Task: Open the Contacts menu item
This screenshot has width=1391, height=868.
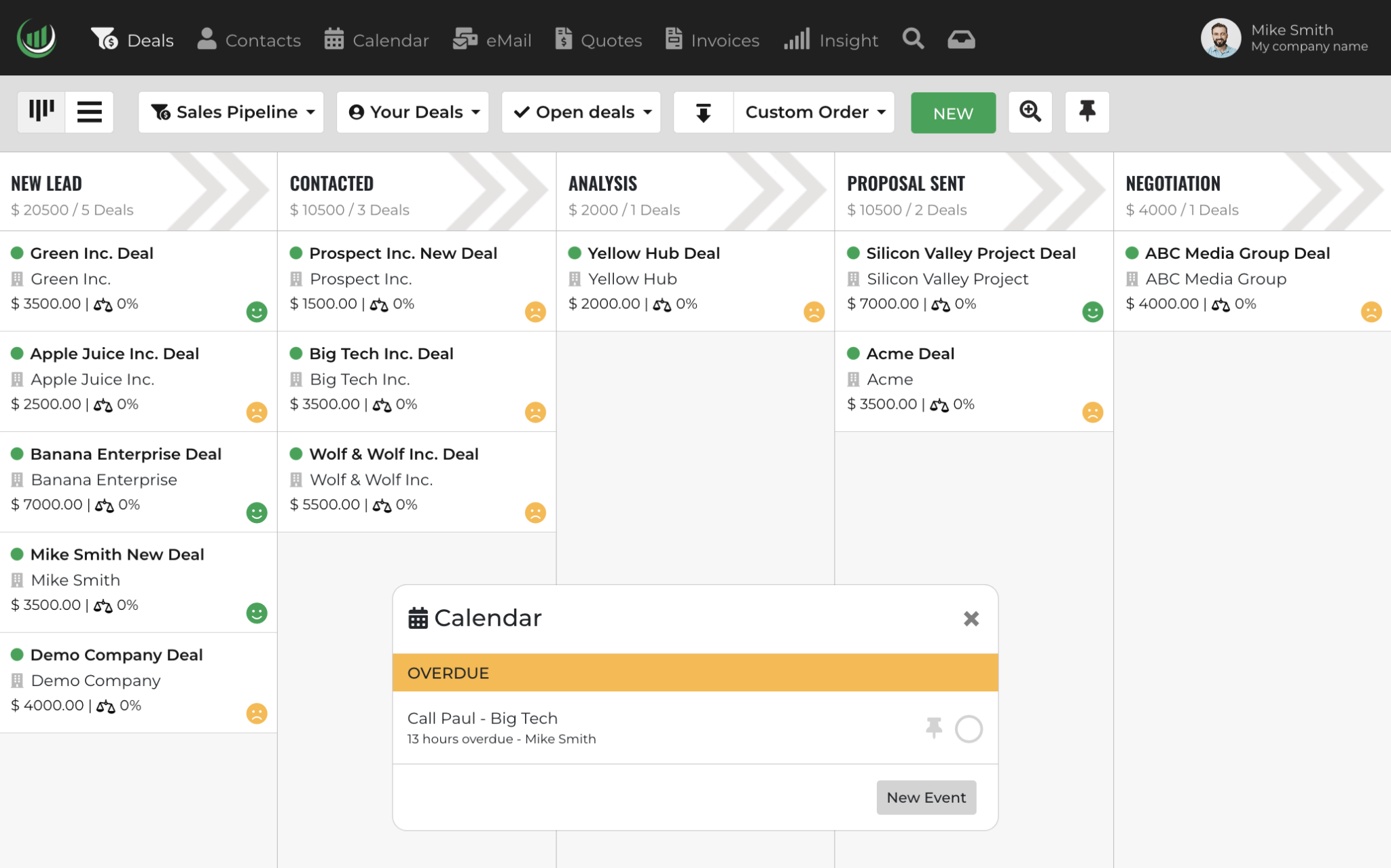Action: pyautogui.click(x=249, y=40)
